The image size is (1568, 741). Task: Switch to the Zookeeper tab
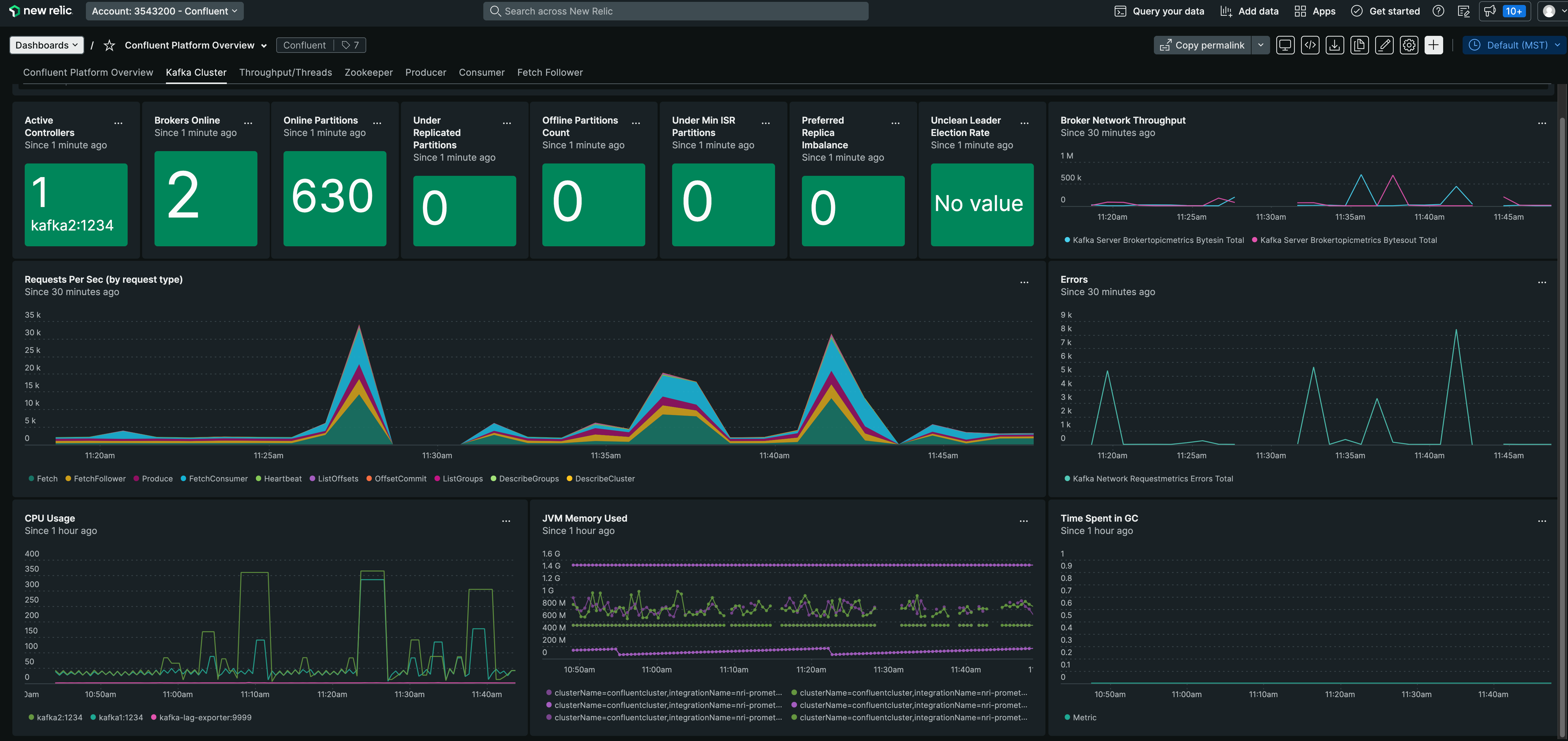(x=368, y=72)
